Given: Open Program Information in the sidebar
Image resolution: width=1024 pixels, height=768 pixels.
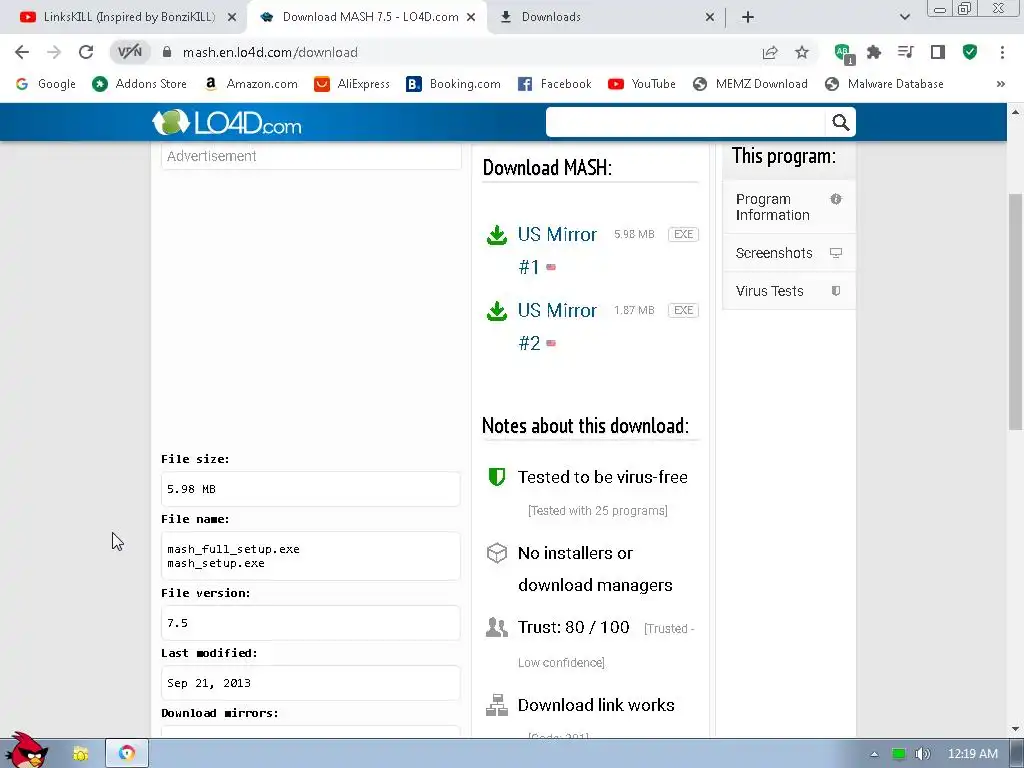Looking at the screenshot, I should click(789, 207).
